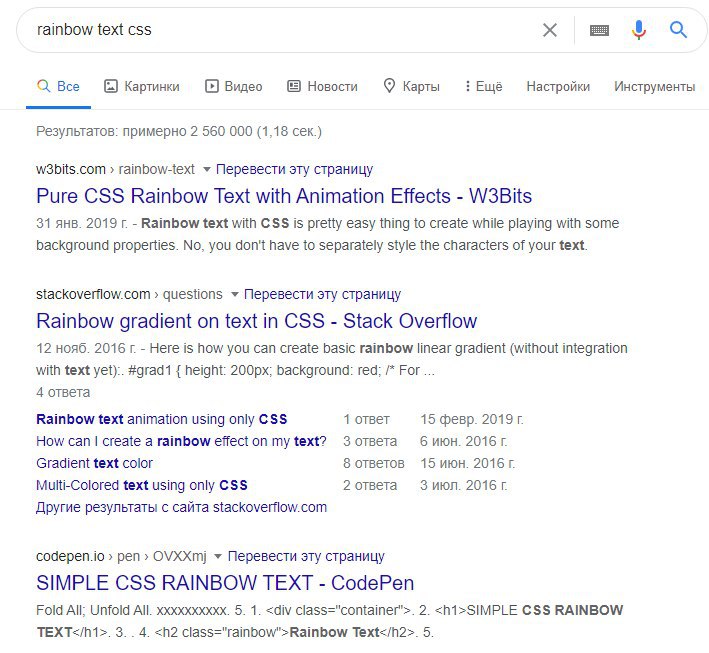The image size is (709, 653).
Task: Click the stackoverflow.com › questions URL
Action: coord(129,294)
